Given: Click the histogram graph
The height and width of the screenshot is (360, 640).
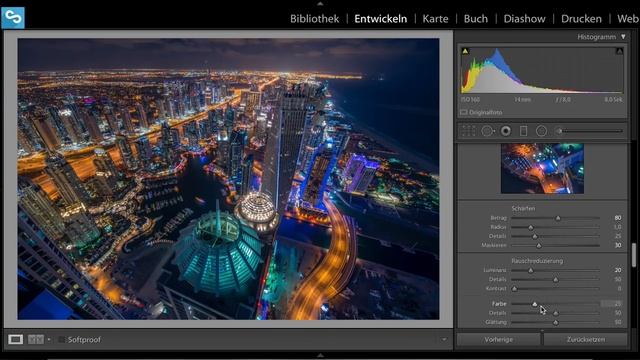Looking at the screenshot, I should click(x=542, y=70).
